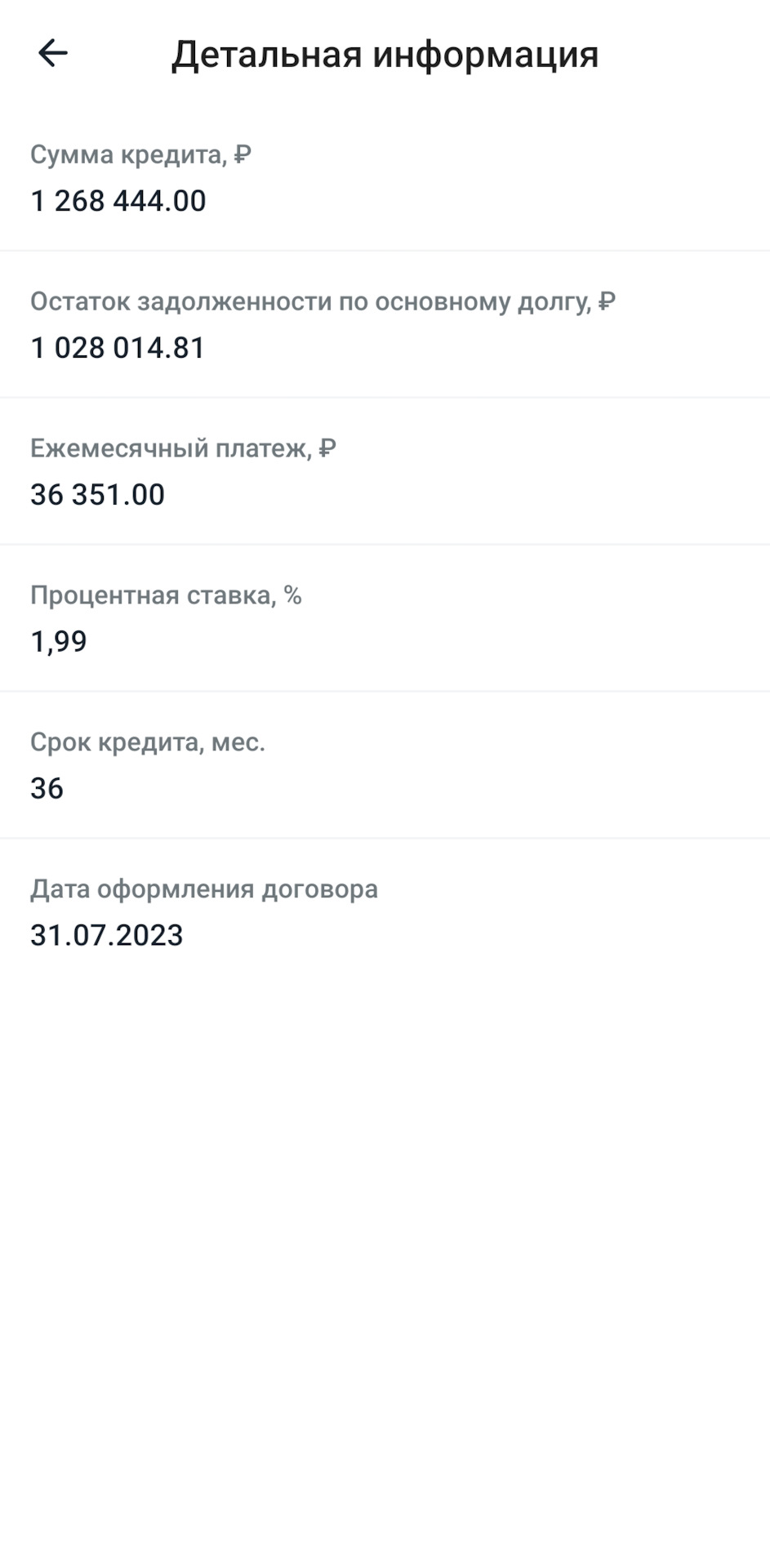Tap the word 'договора' in the date label
The image size is (770, 1568).
[320, 889]
